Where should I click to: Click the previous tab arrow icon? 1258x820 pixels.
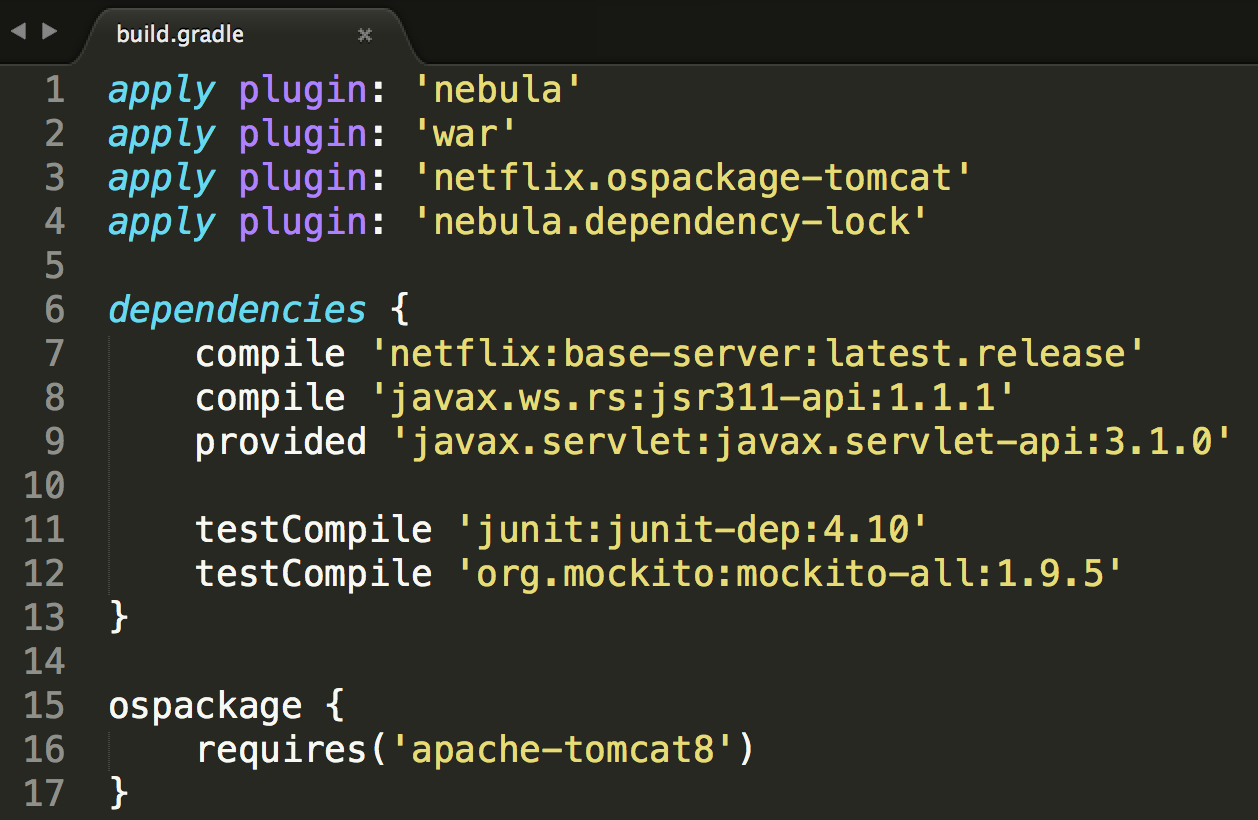tap(17, 31)
